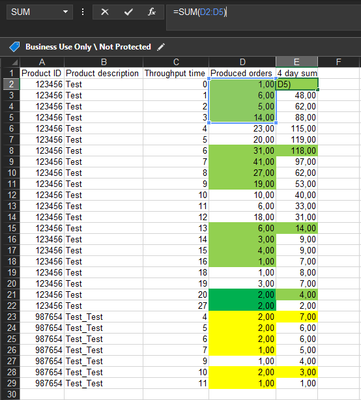
Task: Select row 1 header
Action: 11,73
